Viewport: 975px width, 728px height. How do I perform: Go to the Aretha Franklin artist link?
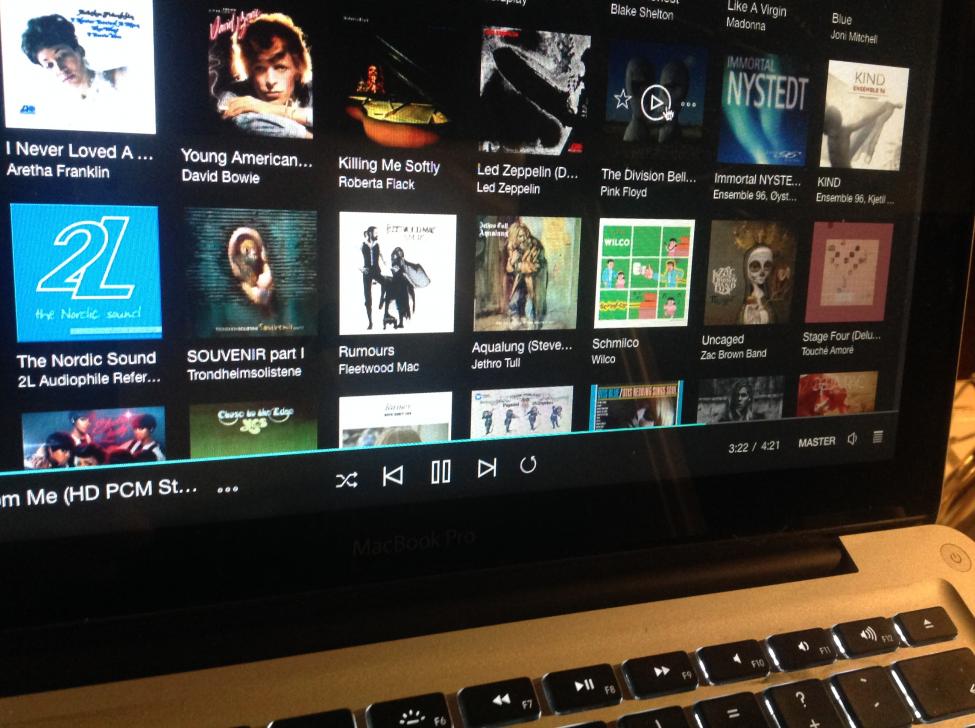[58, 170]
